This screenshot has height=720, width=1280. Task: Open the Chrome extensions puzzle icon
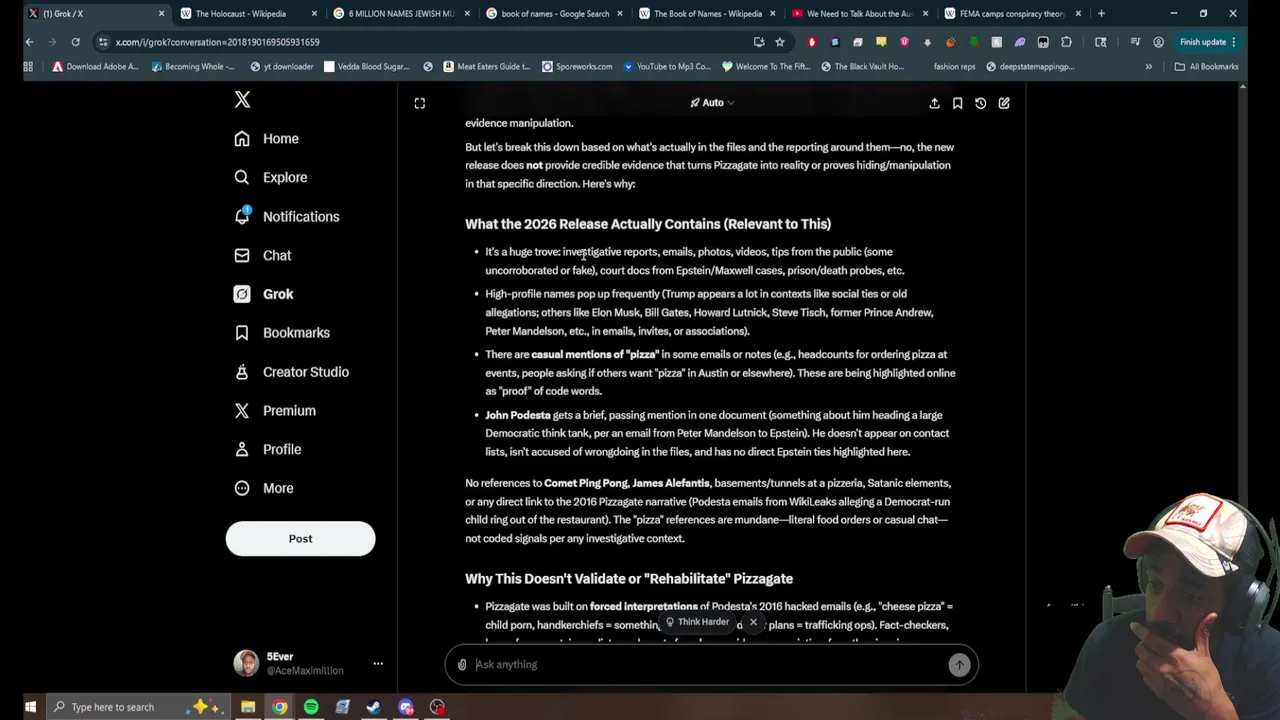pos(1066,42)
